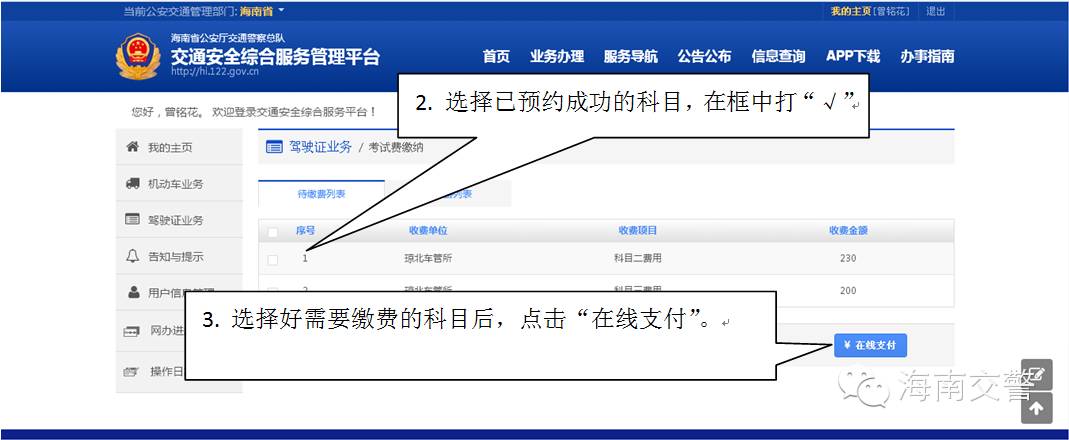Viewport: 1069px width, 440px height.
Task: Click the 网办进度 sidebar icon
Action: (131, 332)
